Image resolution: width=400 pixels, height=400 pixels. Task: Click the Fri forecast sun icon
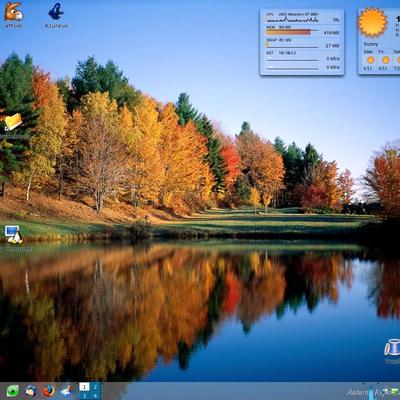(x=386, y=60)
